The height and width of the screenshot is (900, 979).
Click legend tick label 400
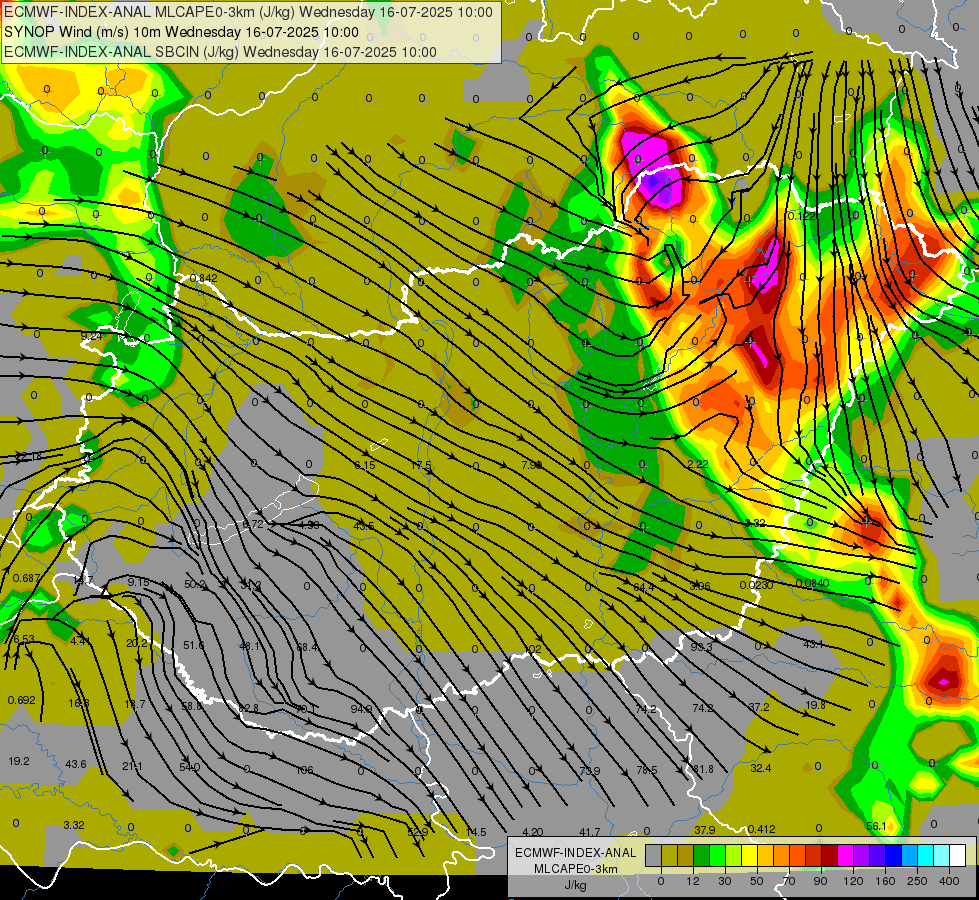(949, 881)
